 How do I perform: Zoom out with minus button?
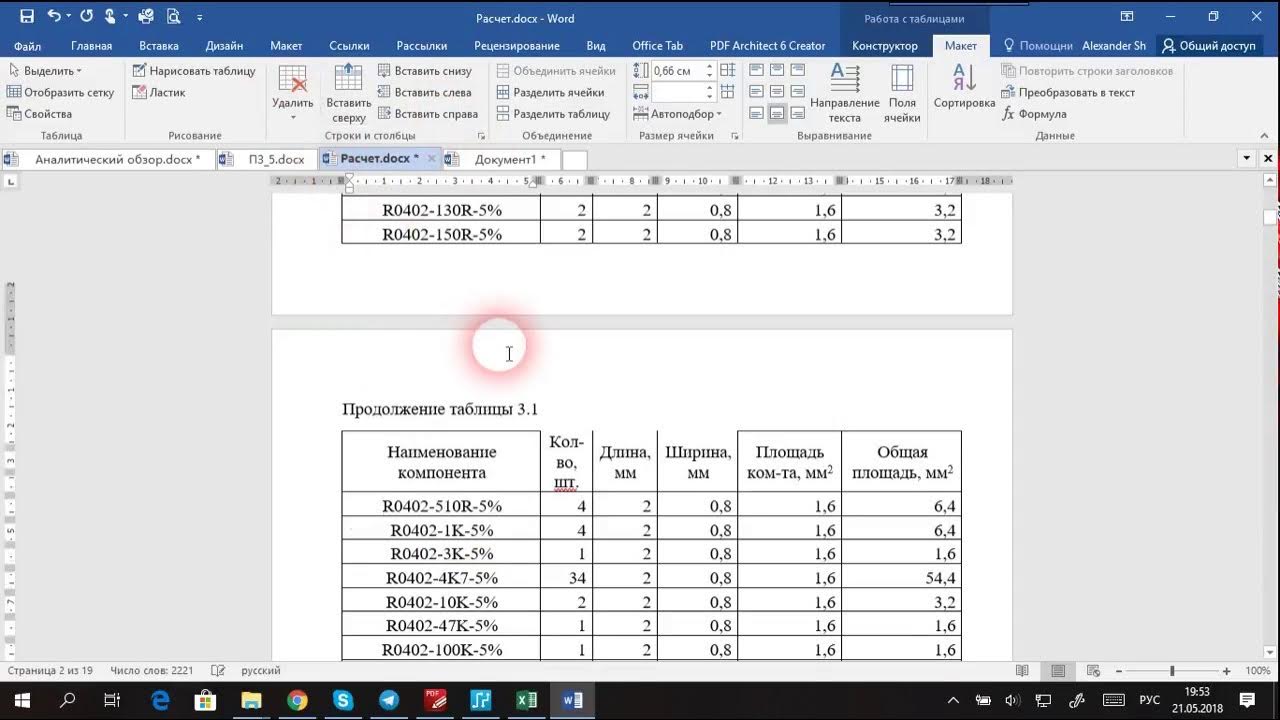tap(1119, 671)
